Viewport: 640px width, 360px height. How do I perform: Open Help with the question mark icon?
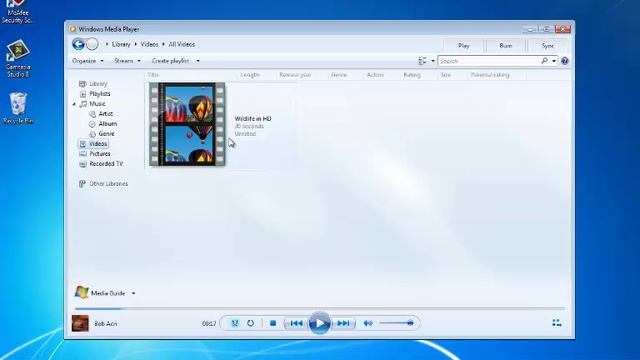pos(564,61)
